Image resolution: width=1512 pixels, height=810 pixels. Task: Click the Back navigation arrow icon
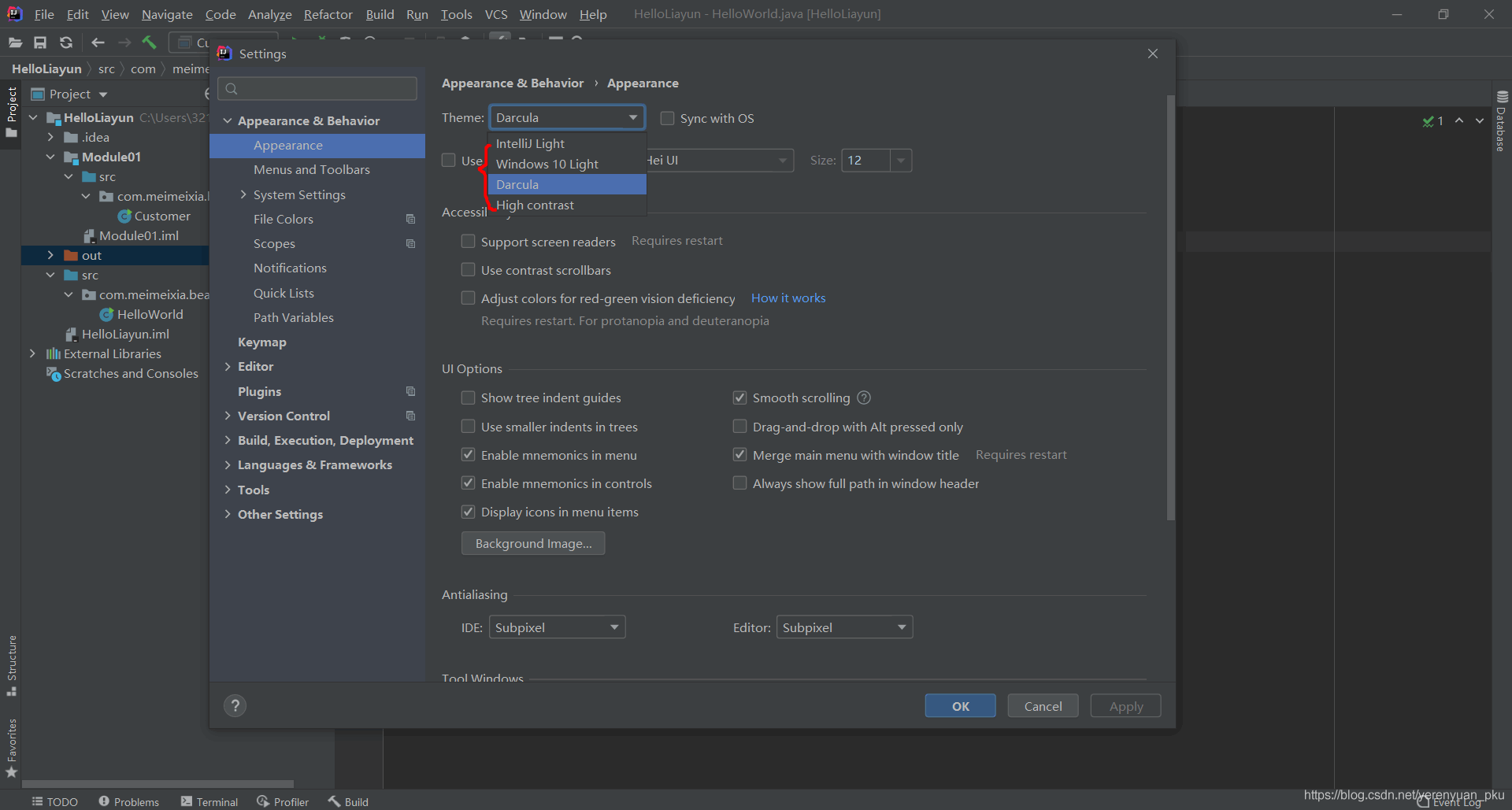coord(98,43)
